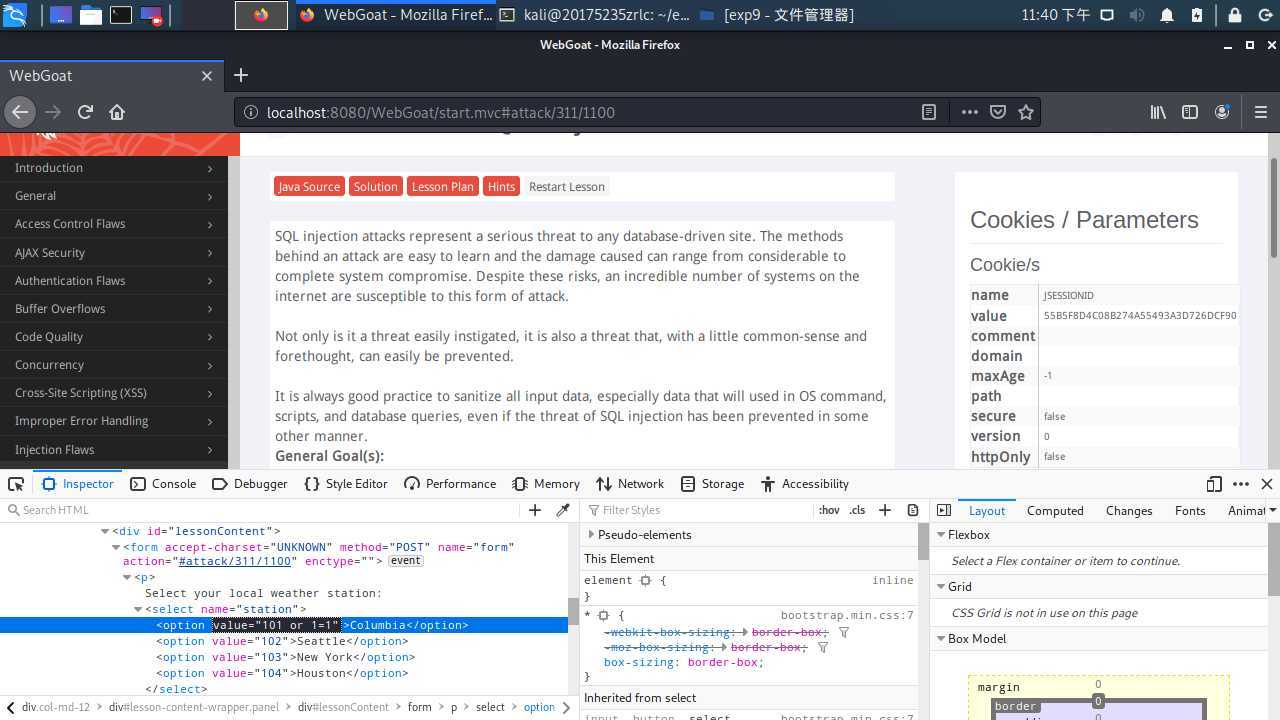Screen dimensions: 1280x720
Task: Create a new node with the plus icon
Action: click(x=535, y=510)
